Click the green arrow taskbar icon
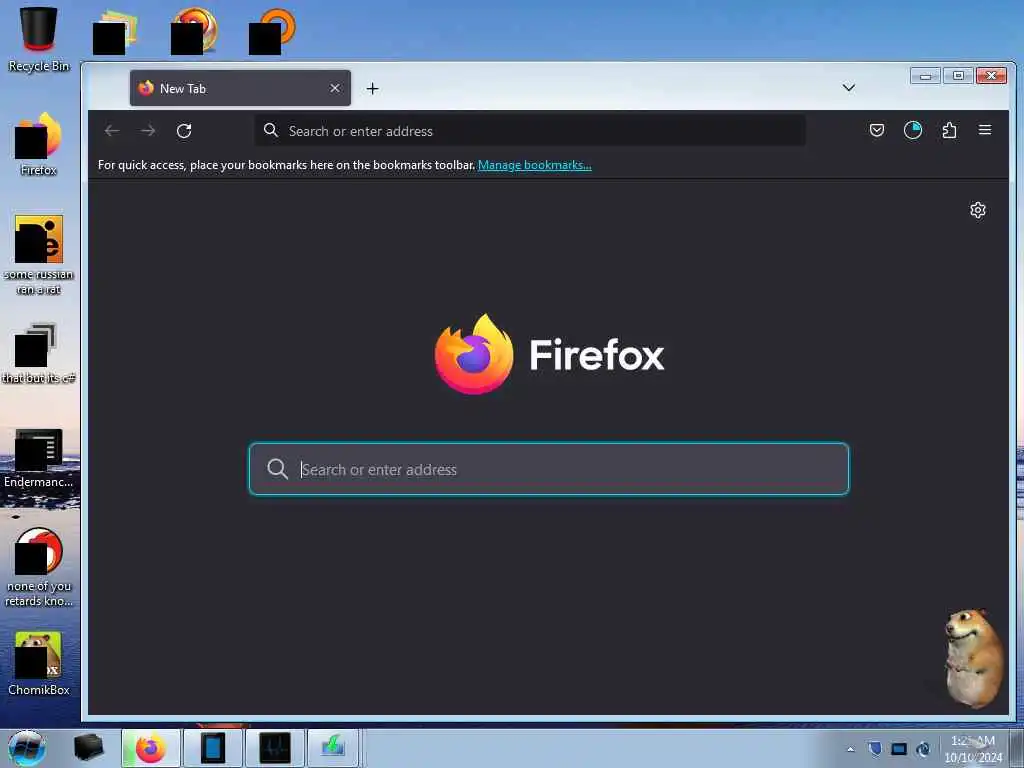This screenshot has height=768, width=1024. (x=333, y=748)
